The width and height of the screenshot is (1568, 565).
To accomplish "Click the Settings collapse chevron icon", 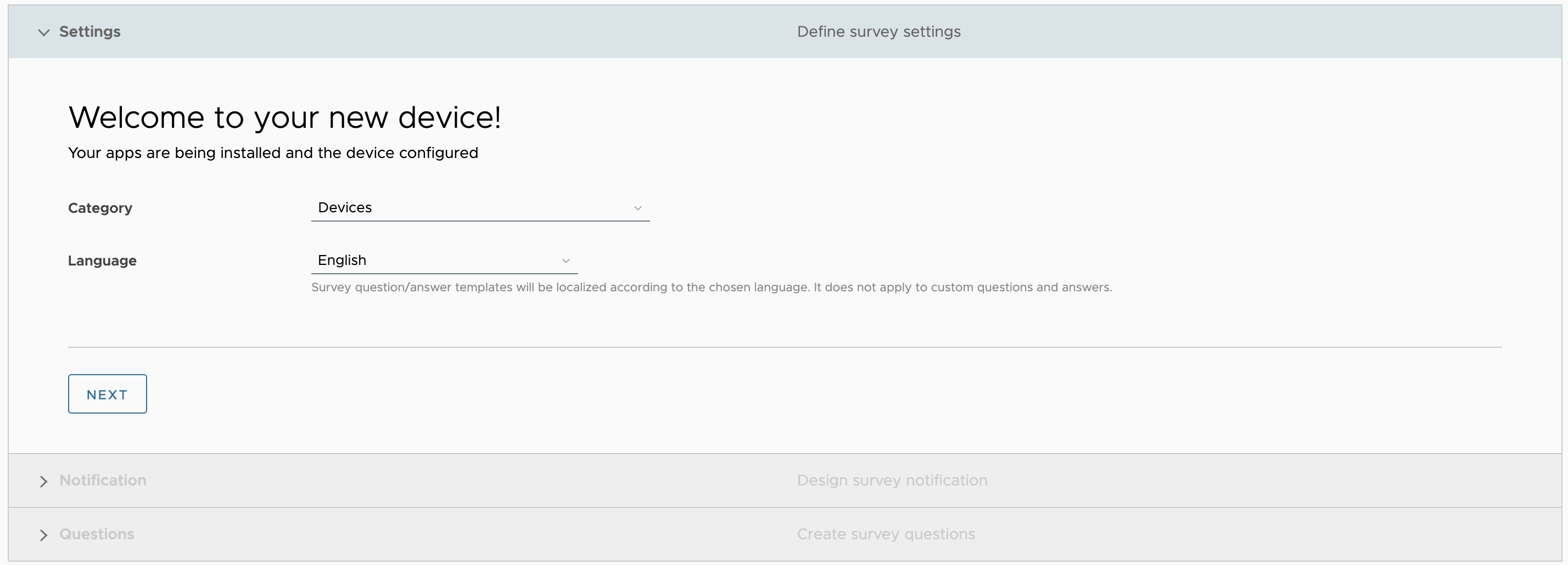I will (43, 32).
